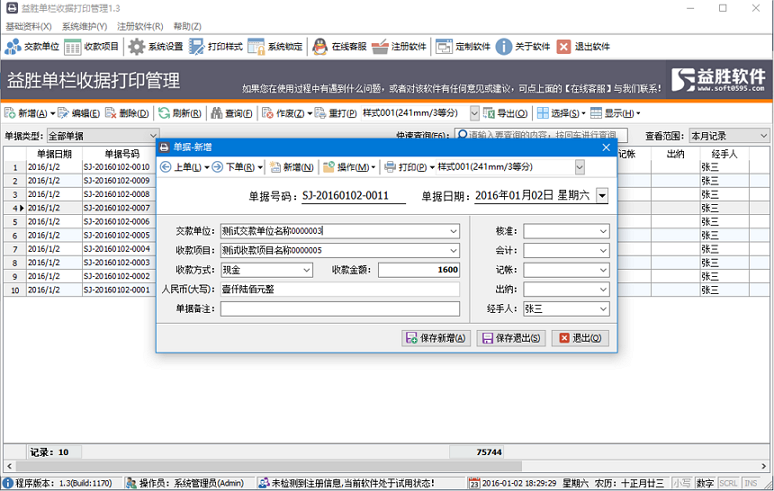Go to next receipt 下单(R) in dialog
Viewport: 774px width, 491px height.
click(234, 167)
